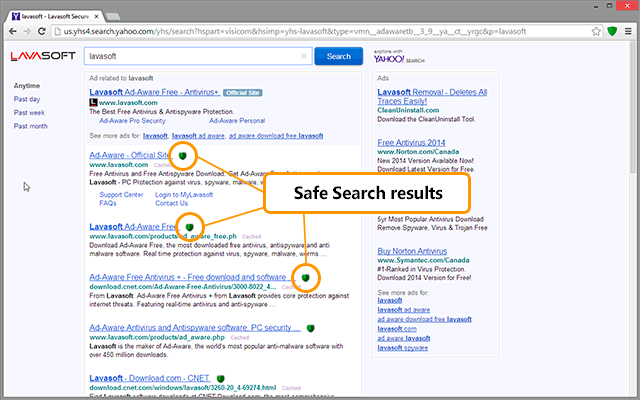Open 'Lavasoft Removal - Deletes All Traces Easily!' ad

(432, 97)
